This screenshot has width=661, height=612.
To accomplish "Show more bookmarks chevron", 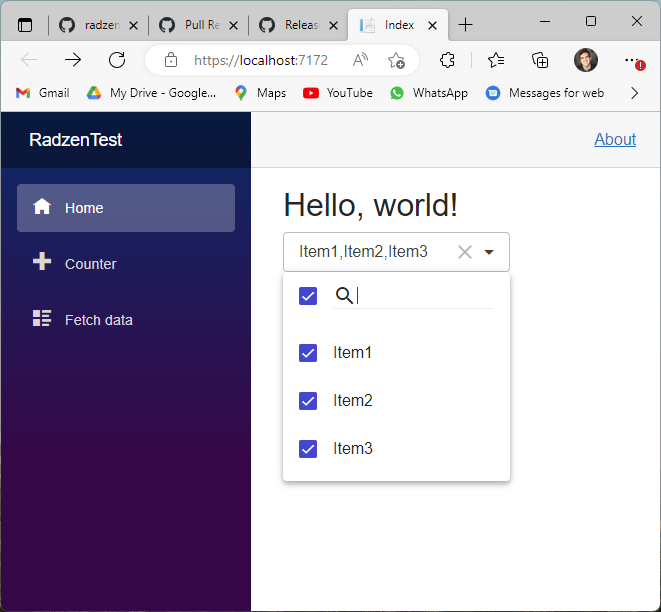I will pyautogui.click(x=634, y=93).
